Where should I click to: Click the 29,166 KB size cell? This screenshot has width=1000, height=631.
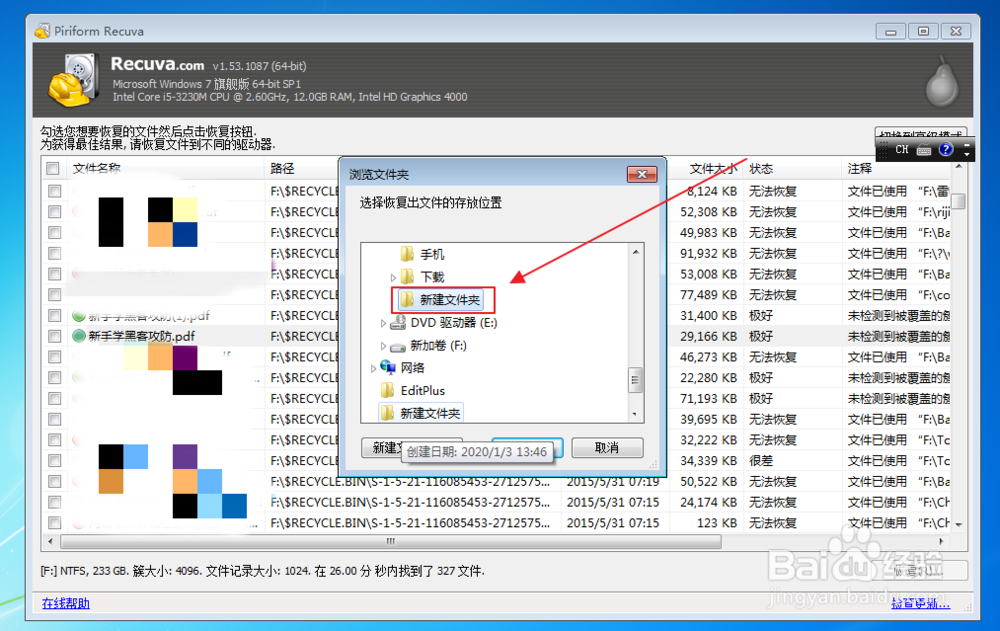(x=709, y=336)
